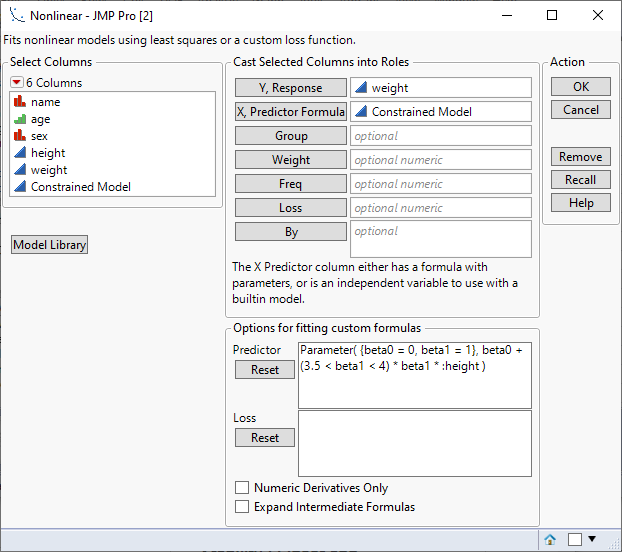This screenshot has width=622, height=552.
Task: Click the weight icon in Y Response field
Action: 361,88
